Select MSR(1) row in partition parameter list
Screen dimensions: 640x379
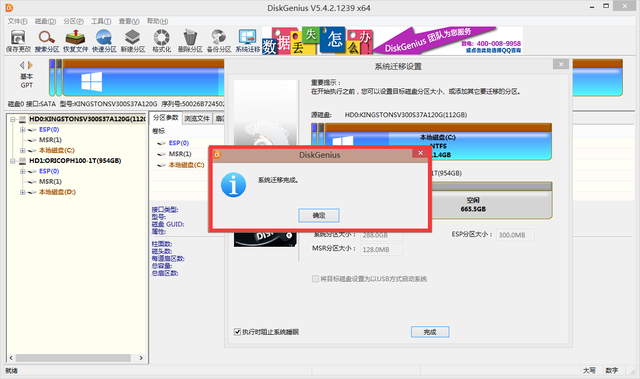coord(180,154)
